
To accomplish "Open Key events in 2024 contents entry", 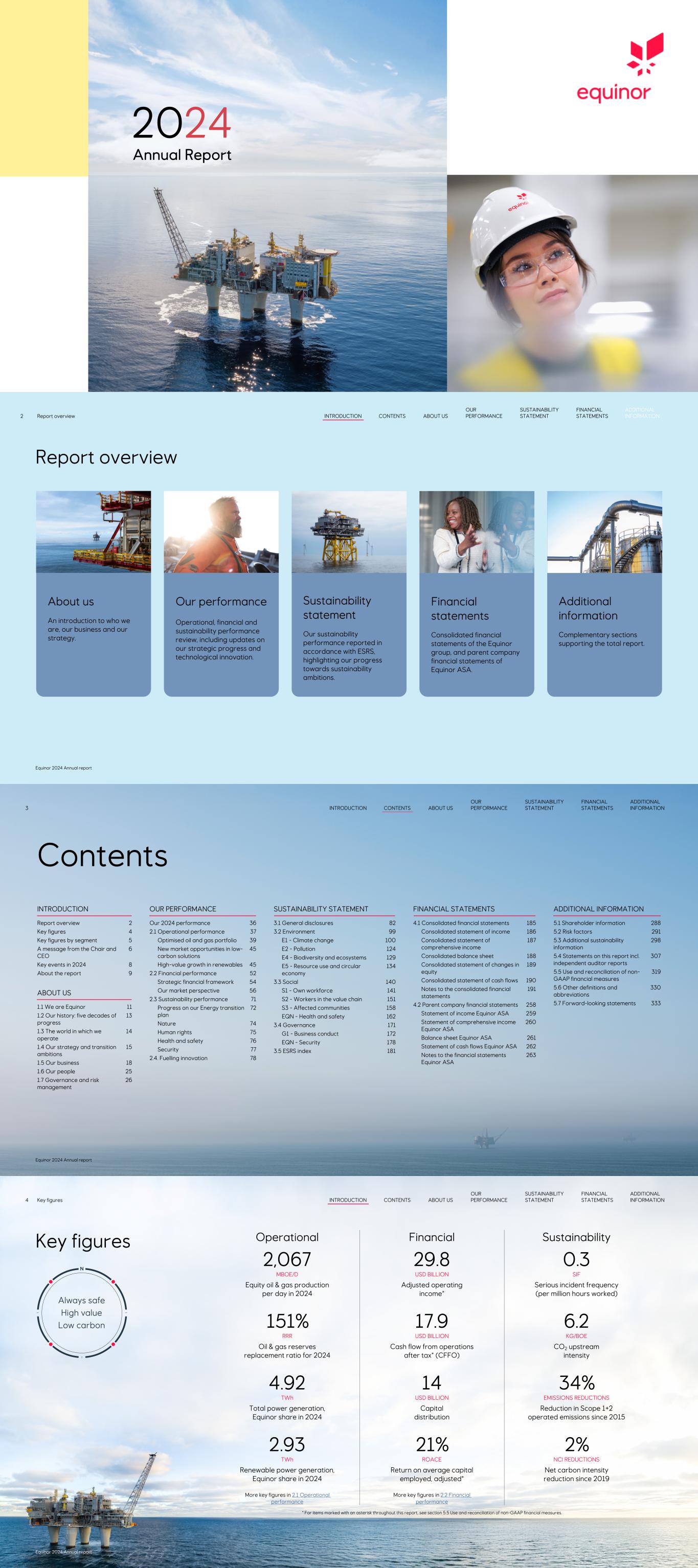I will 61,965.
